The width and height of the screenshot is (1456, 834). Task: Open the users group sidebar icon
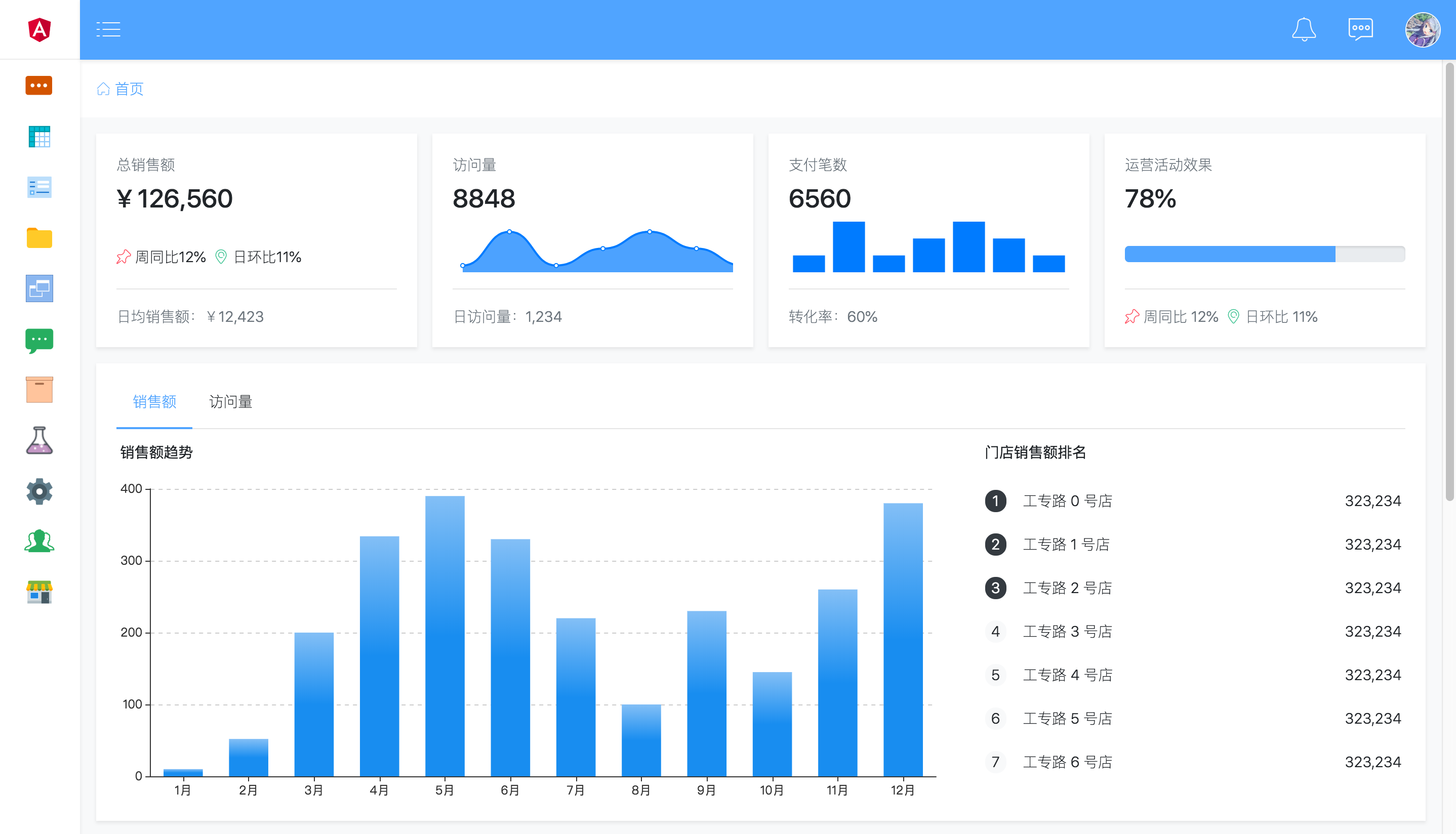pyautogui.click(x=39, y=541)
